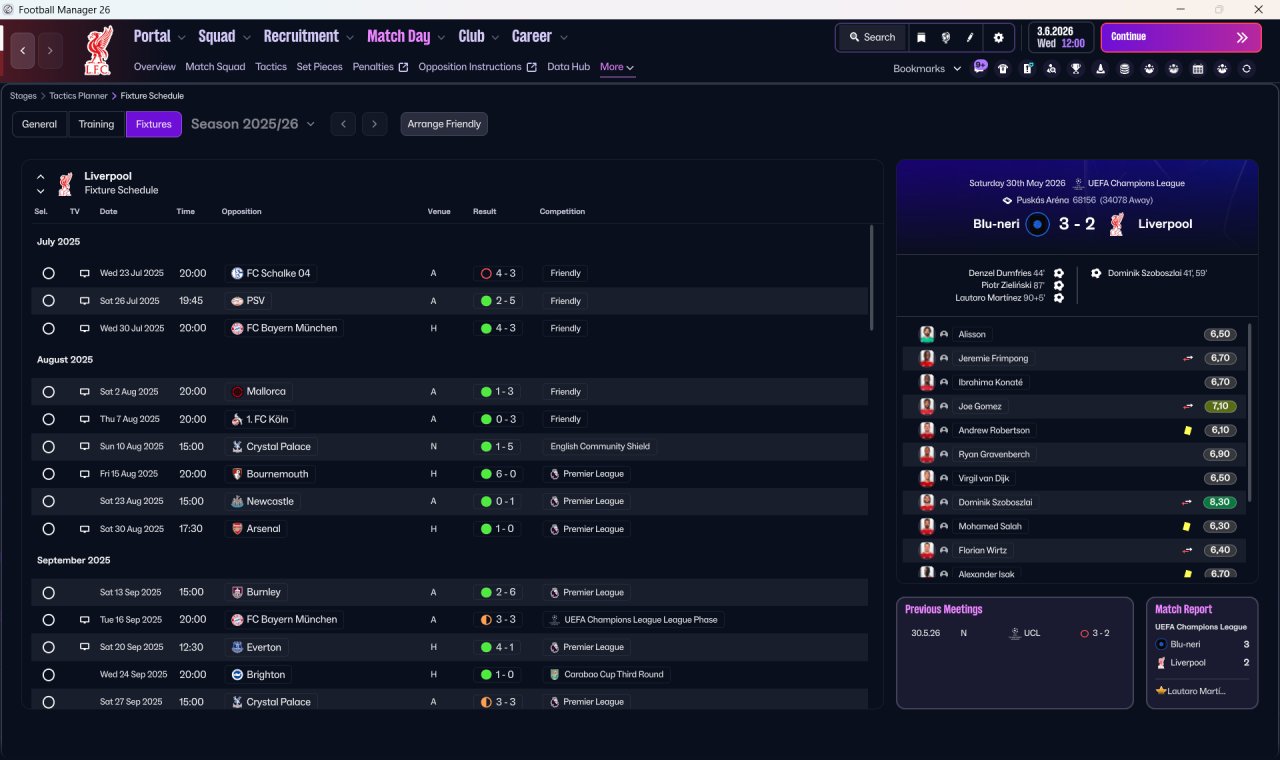Select the Crystal Palace Community Shield radio button
The width and height of the screenshot is (1280, 760).
click(48, 447)
